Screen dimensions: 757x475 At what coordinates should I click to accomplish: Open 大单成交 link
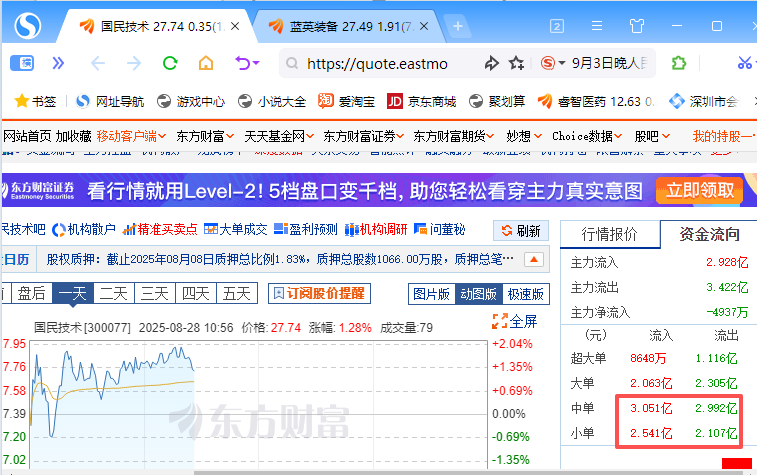coord(236,229)
